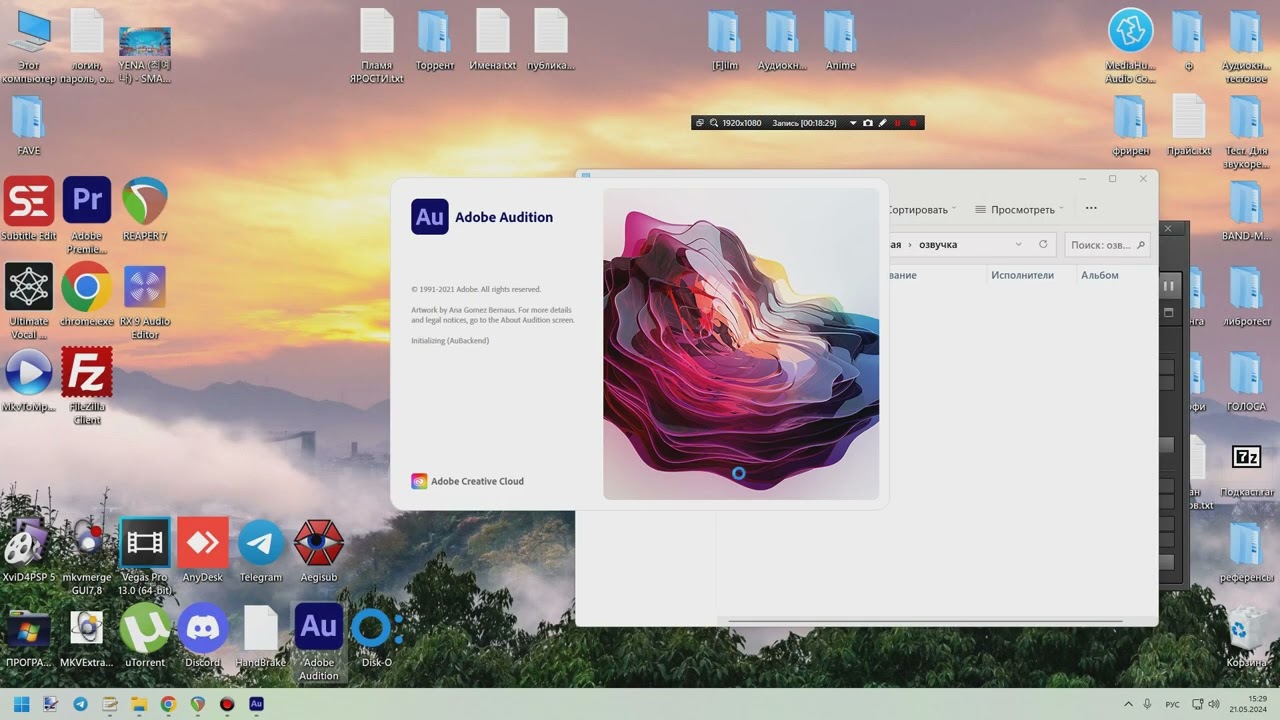Open the volume control in the tray
The height and width of the screenshot is (720, 1280).
point(1214,704)
